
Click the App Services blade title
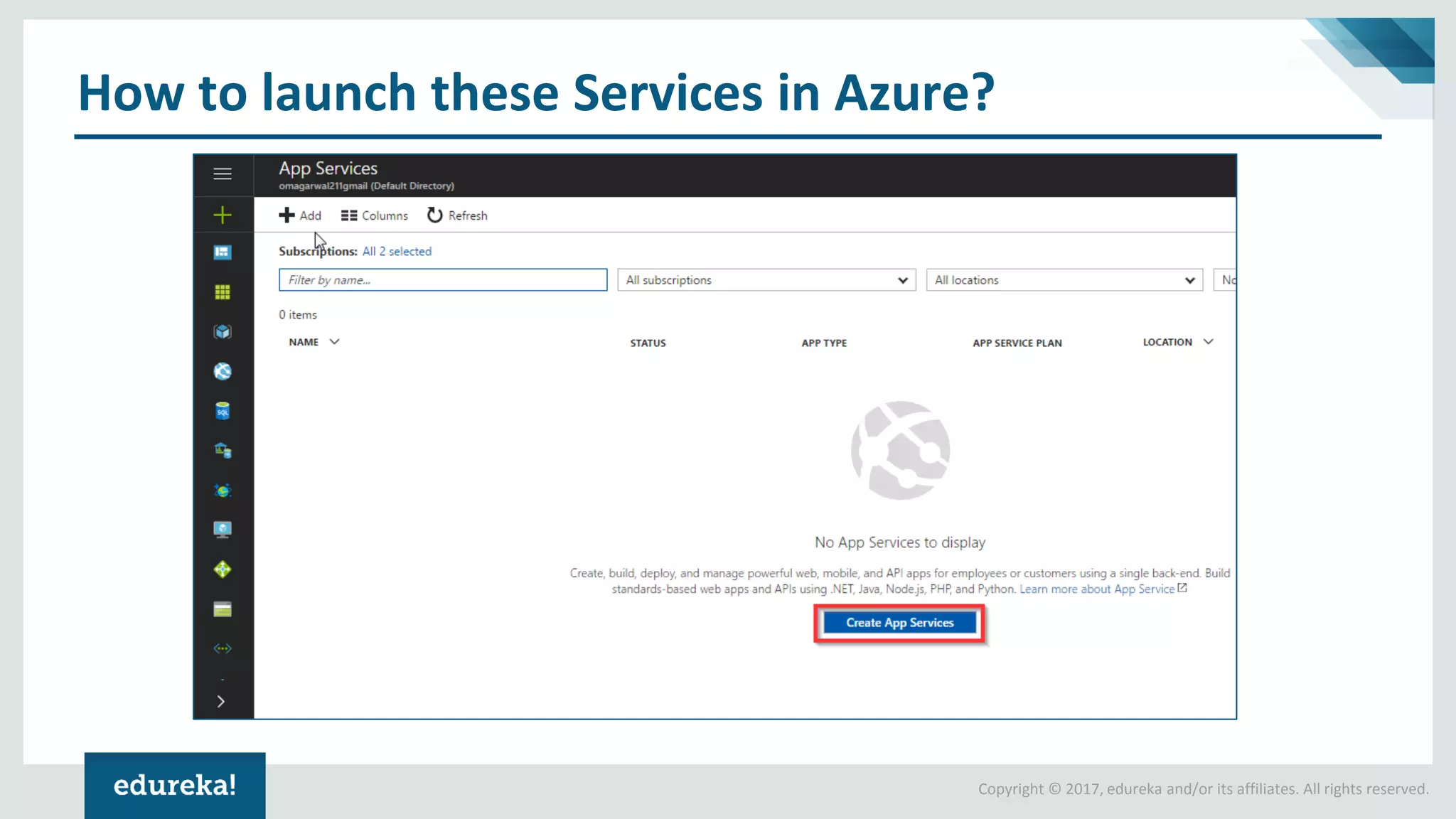328,168
